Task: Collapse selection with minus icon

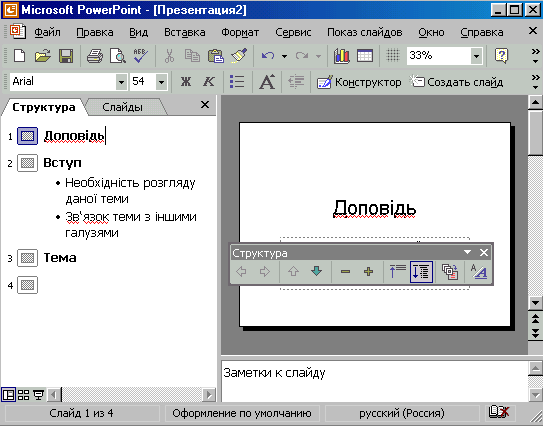Action: click(x=345, y=272)
